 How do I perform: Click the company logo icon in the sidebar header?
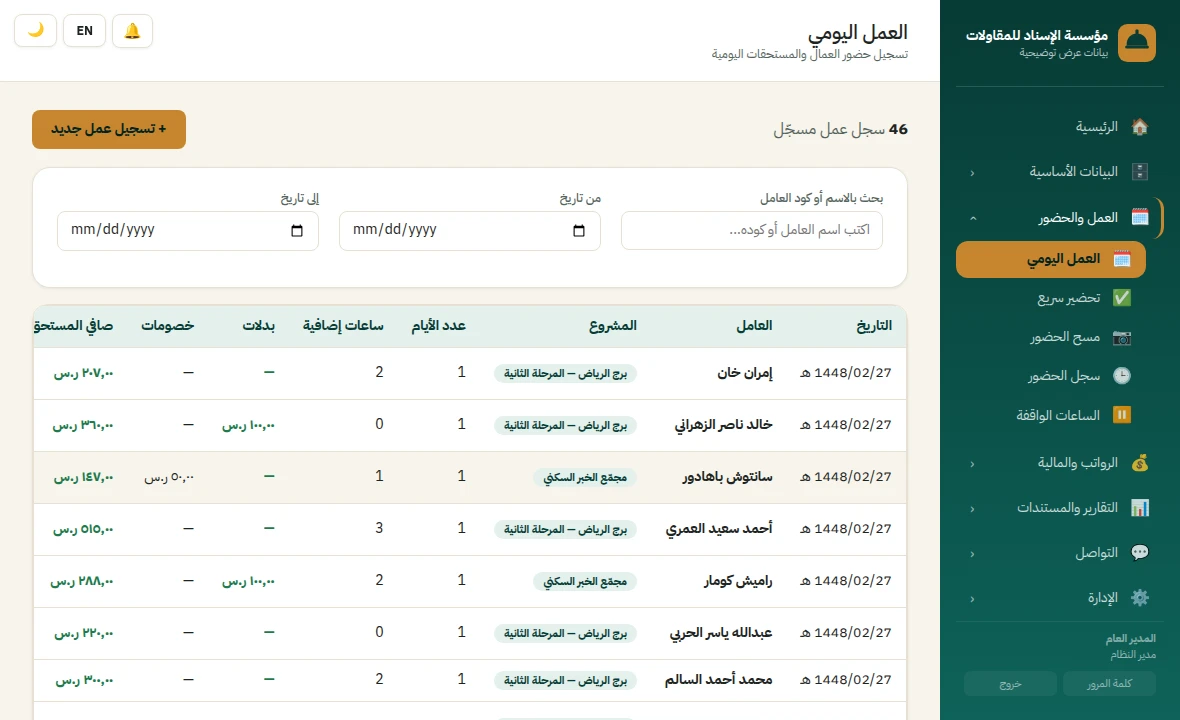click(1136, 43)
